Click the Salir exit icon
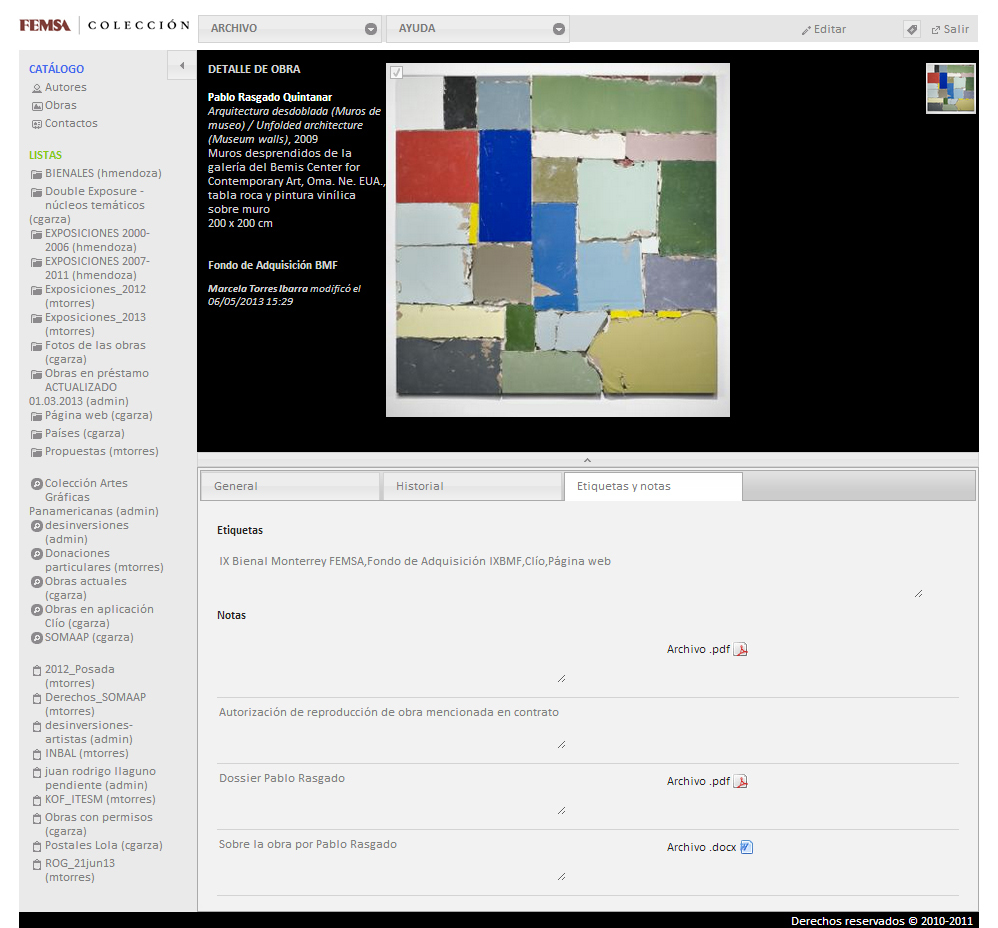Viewport: 998px width, 928px height. 936,30
